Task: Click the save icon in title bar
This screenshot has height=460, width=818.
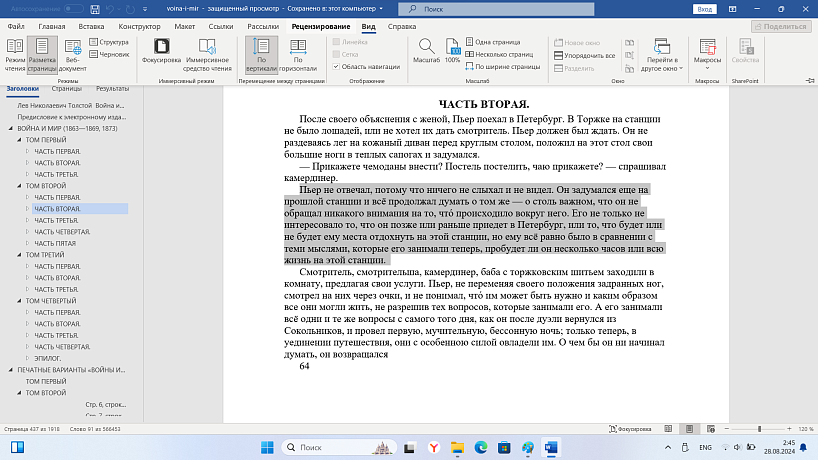Action: [x=94, y=9]
